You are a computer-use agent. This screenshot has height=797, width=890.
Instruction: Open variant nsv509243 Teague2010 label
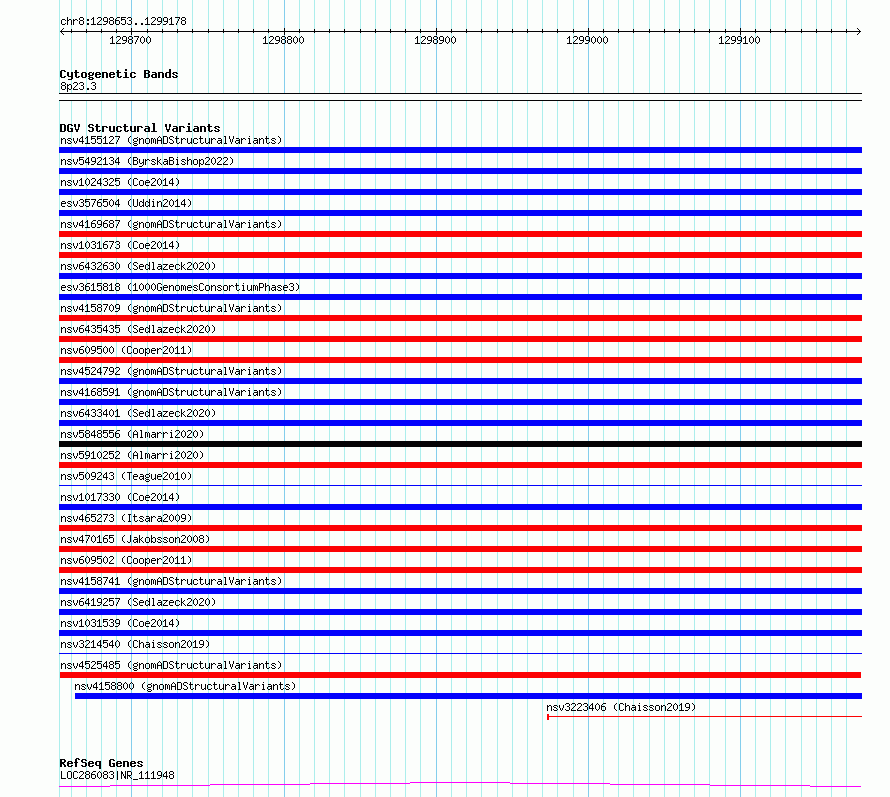126,476
